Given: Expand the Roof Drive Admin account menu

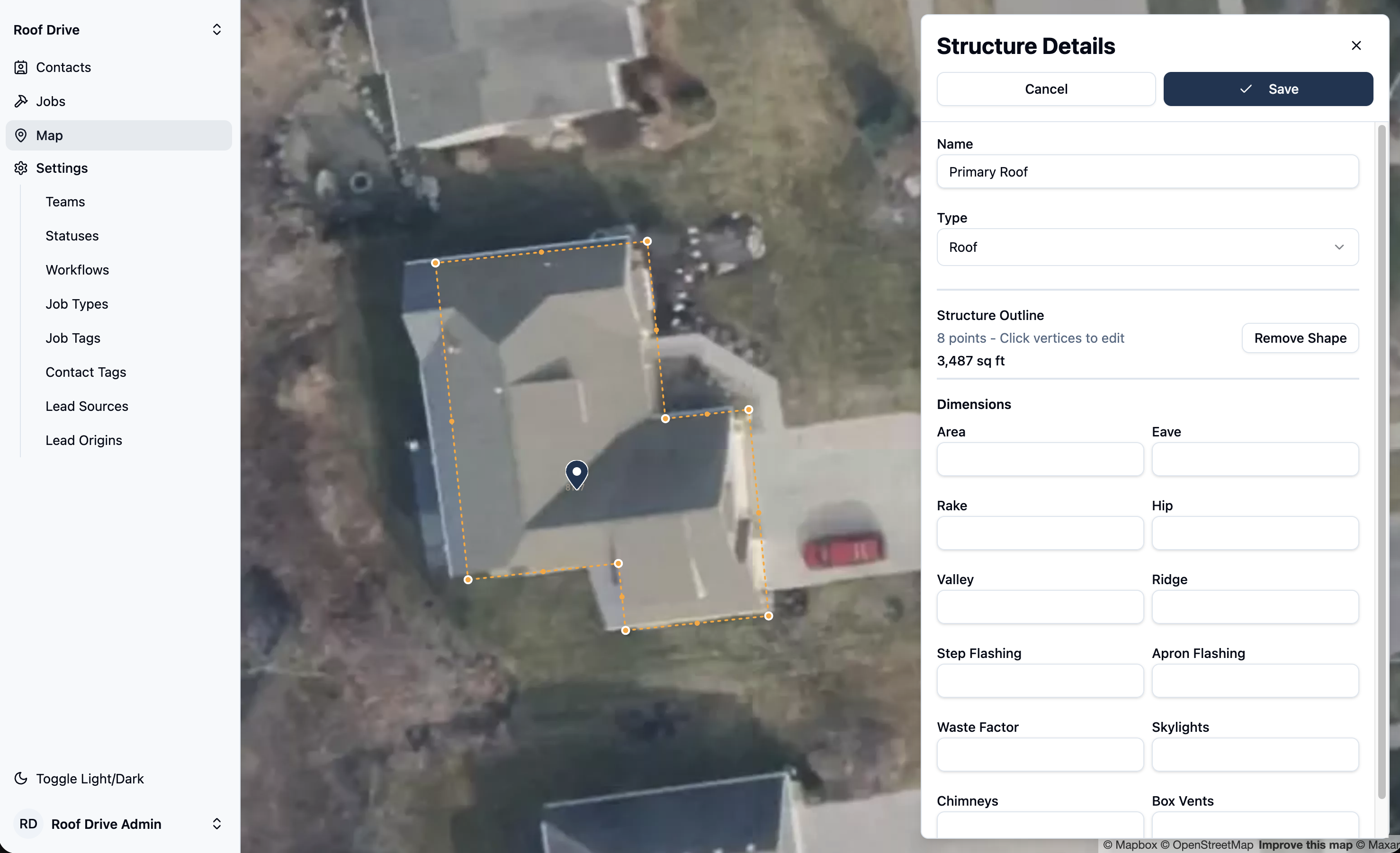Looking at the screenshot, I should coord(216,824).
